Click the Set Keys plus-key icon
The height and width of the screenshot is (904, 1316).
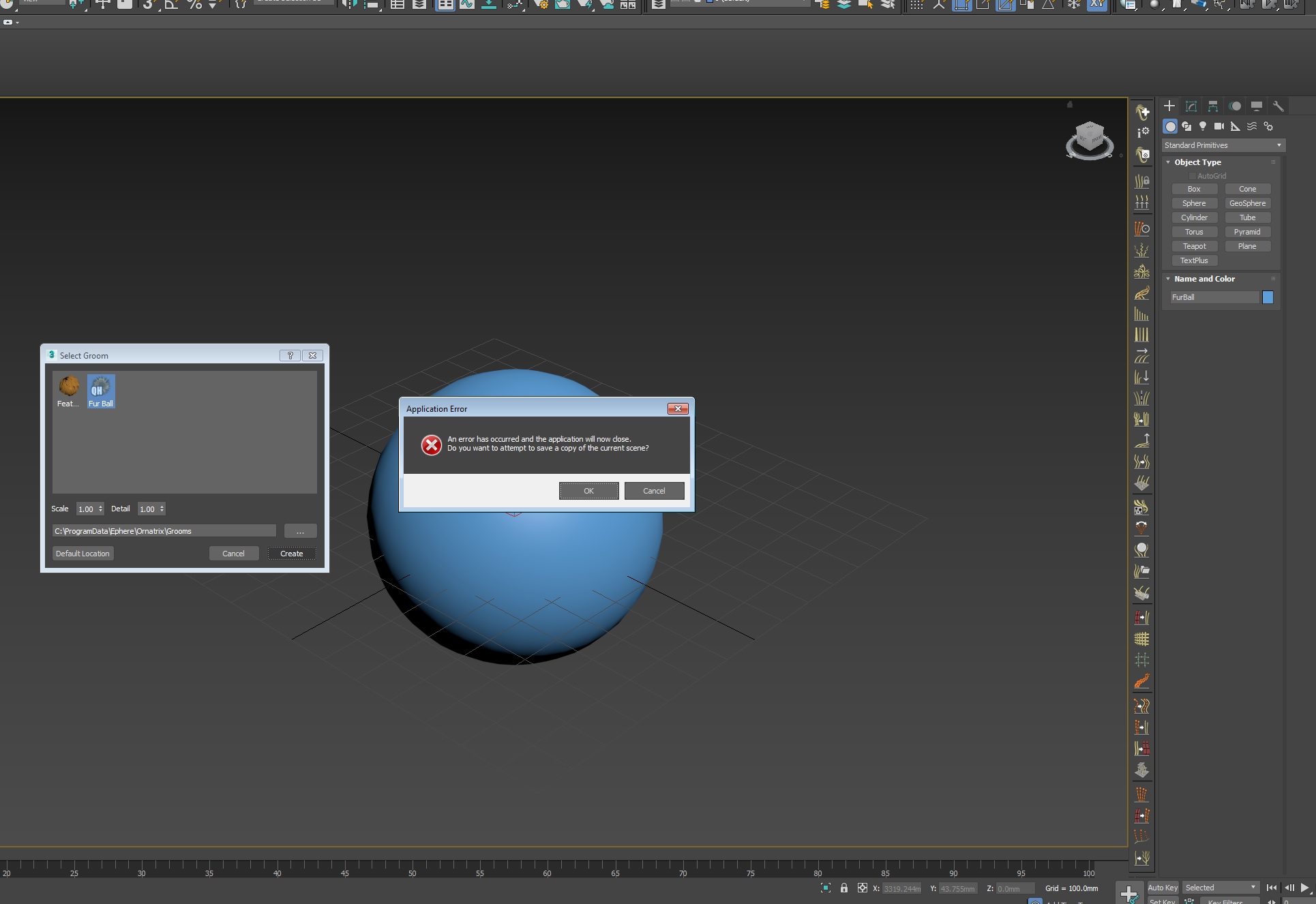pos(1128,892)
